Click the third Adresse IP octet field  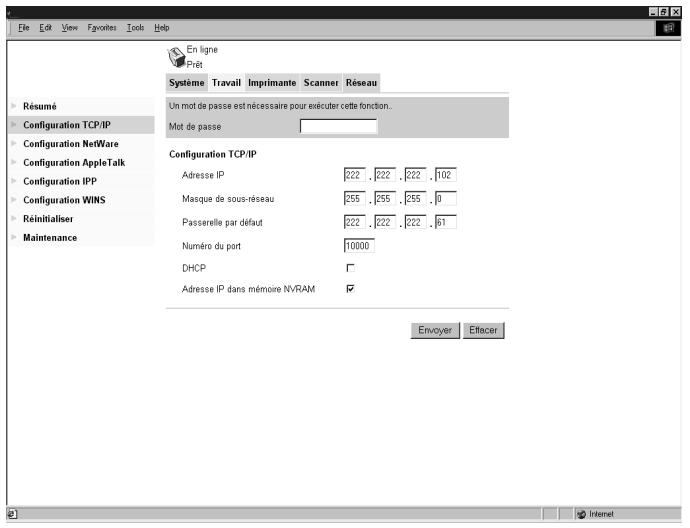415,175
